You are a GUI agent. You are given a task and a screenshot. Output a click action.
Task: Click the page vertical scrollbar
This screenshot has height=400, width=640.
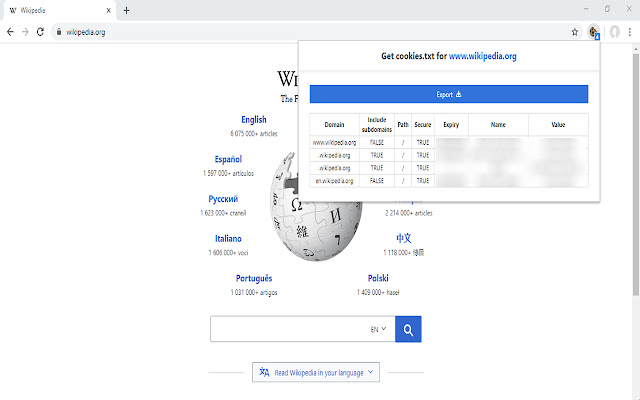click(x=636, y=174)
